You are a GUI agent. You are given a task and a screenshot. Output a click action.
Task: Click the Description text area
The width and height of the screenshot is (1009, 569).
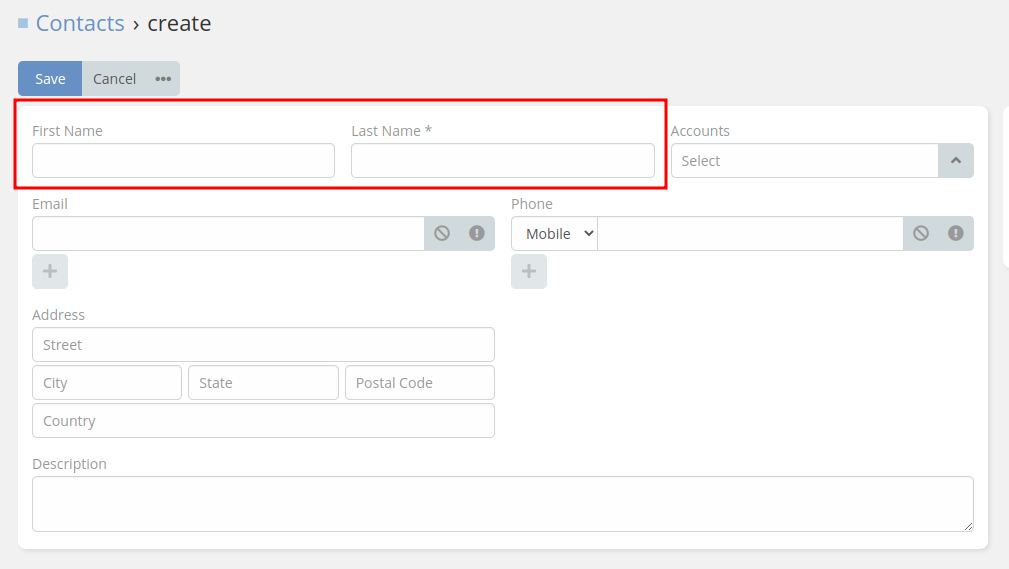pos(502,504)
